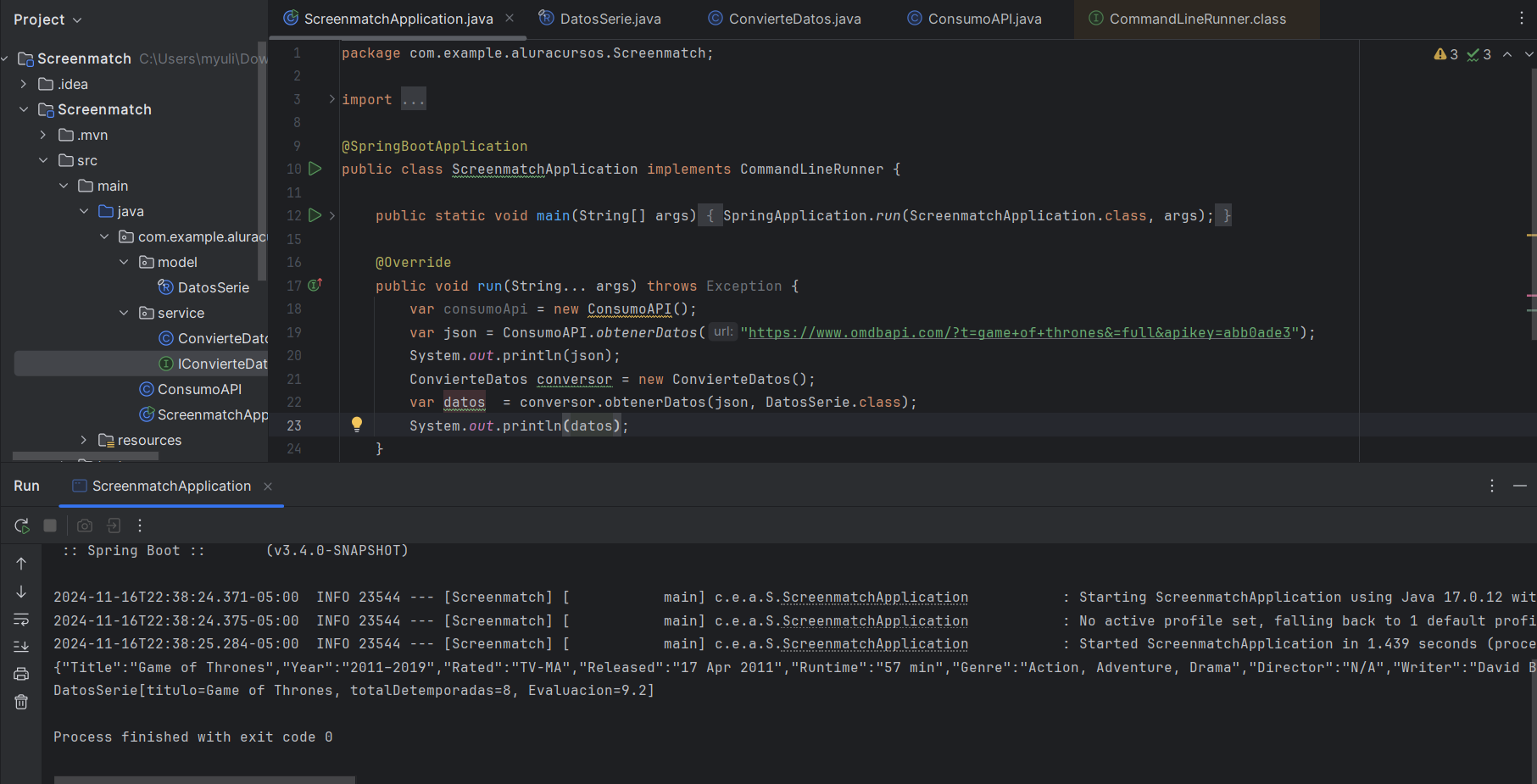Image resolution: width=1537 pixels, height=784 pixels.
Task: Expand the .mvn folder
Action: pyautogui.click(x=43, y=135)
